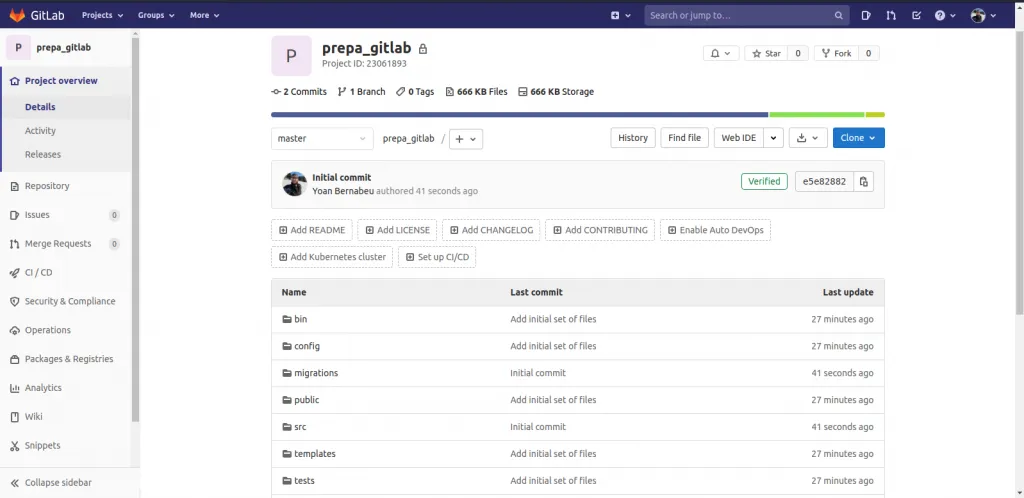Image resolution: width=1024 pixels, height=498 pixels.
Task: Open the download source code button
Action: 807,138
